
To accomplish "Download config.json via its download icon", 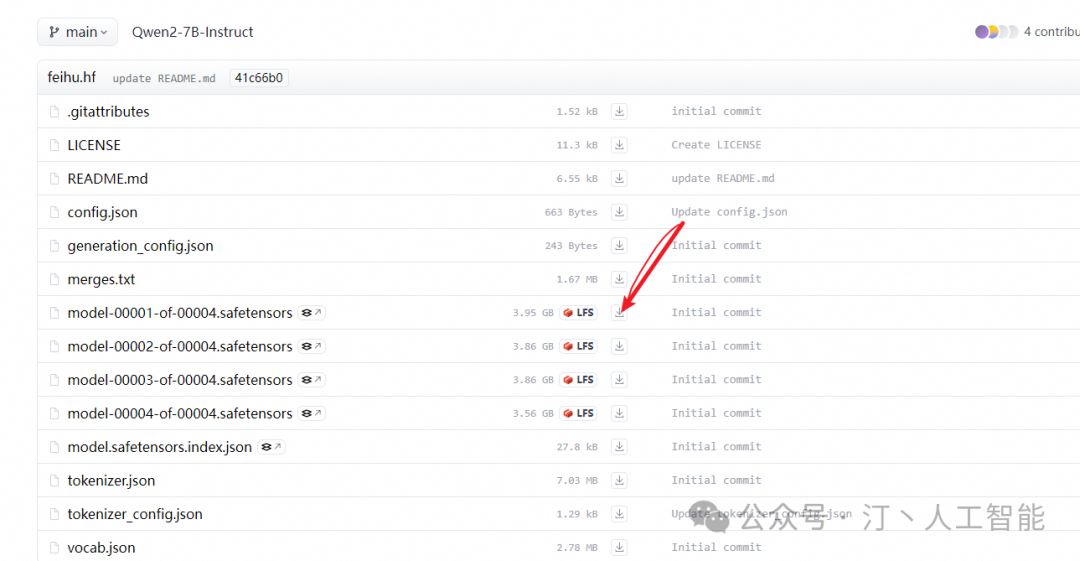I will (x=619, y=212).
